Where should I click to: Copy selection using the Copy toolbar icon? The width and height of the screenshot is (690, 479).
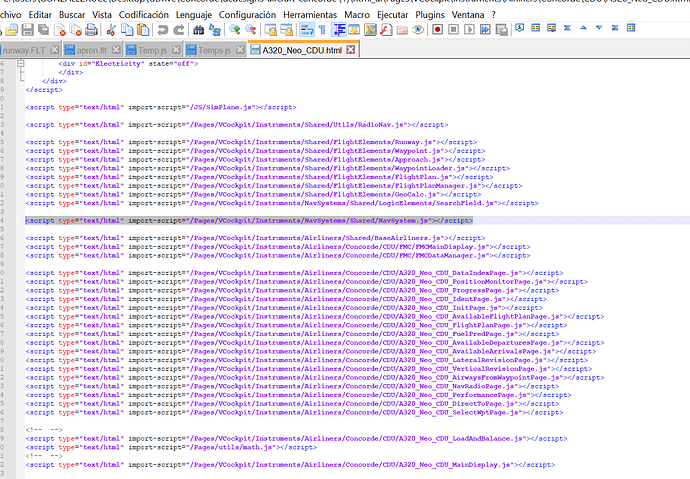pos(127,30)
